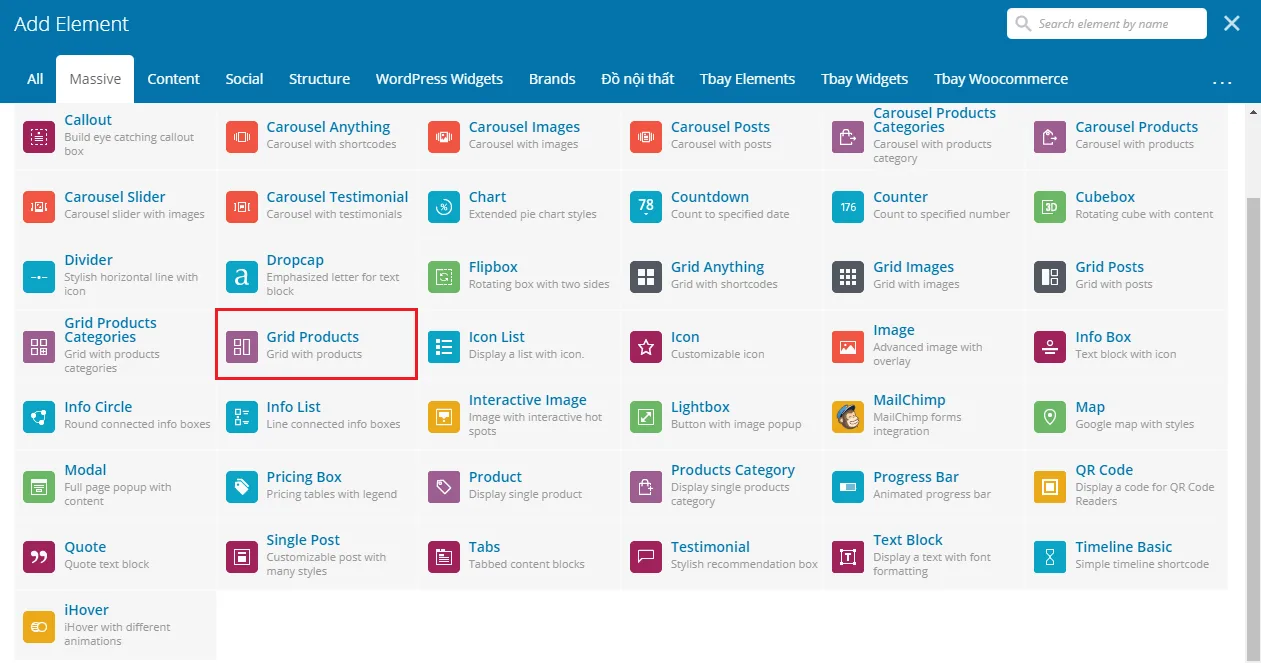Click the Flipbox icon
Screen dimensions: 1261x663
tap(443, 276)
